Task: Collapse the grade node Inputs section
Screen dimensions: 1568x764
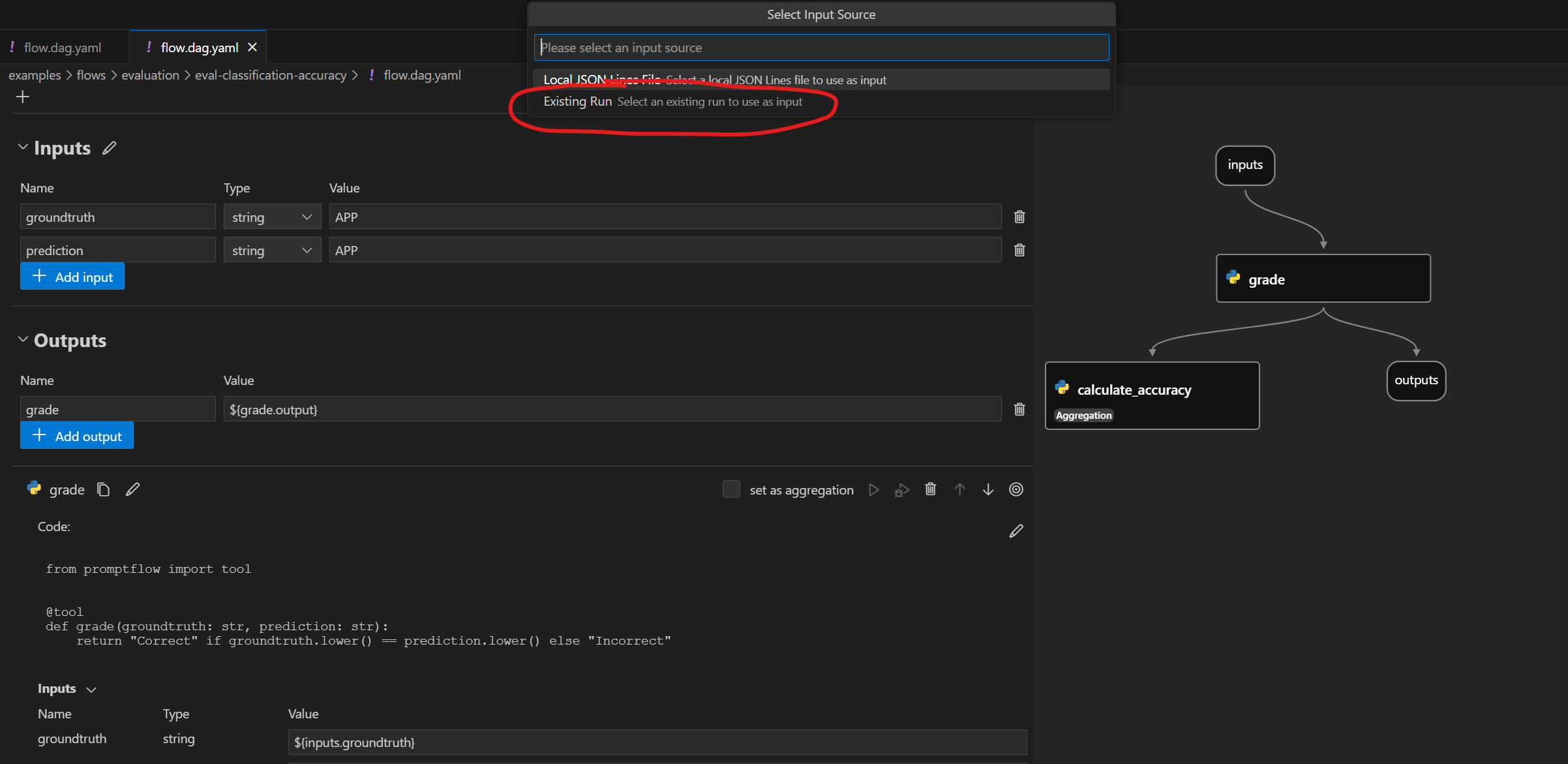Action: (x=91, y=690)
